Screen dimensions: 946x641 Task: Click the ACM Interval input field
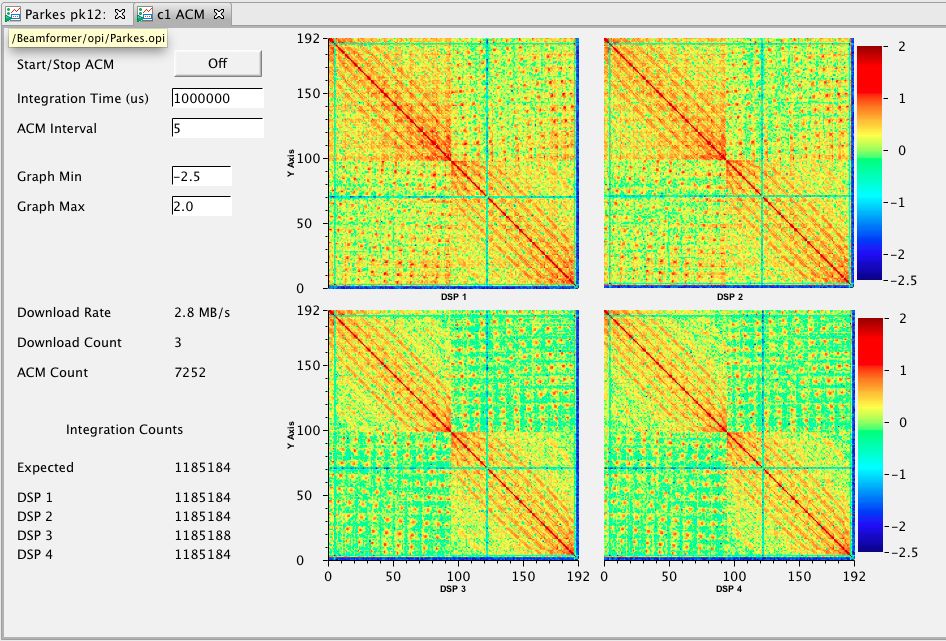point(217,128)
